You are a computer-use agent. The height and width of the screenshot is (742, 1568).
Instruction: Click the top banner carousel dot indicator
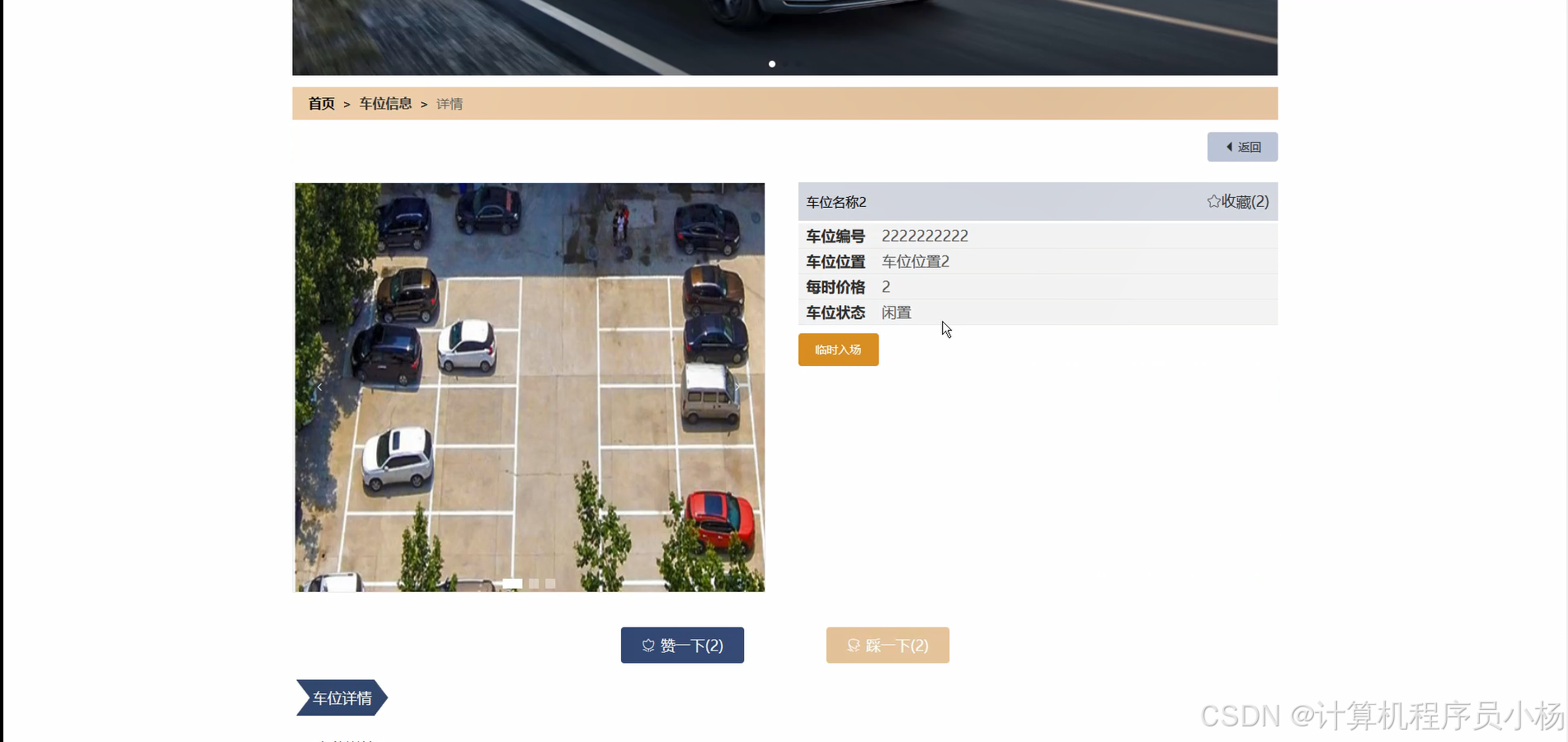(772, 63)
